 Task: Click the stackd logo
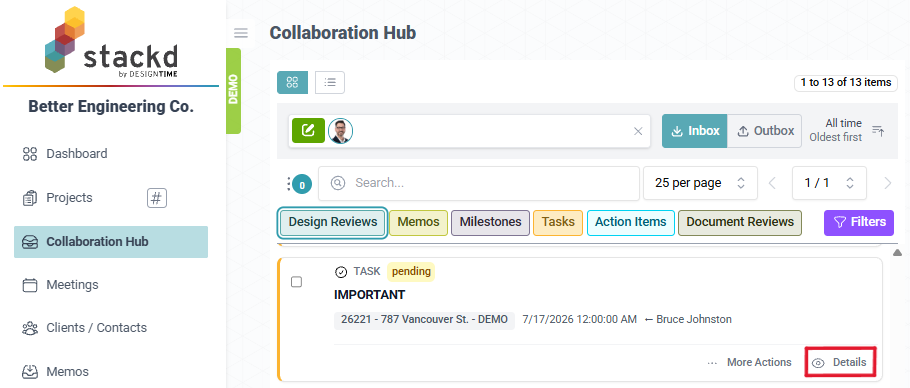[111, 42]
